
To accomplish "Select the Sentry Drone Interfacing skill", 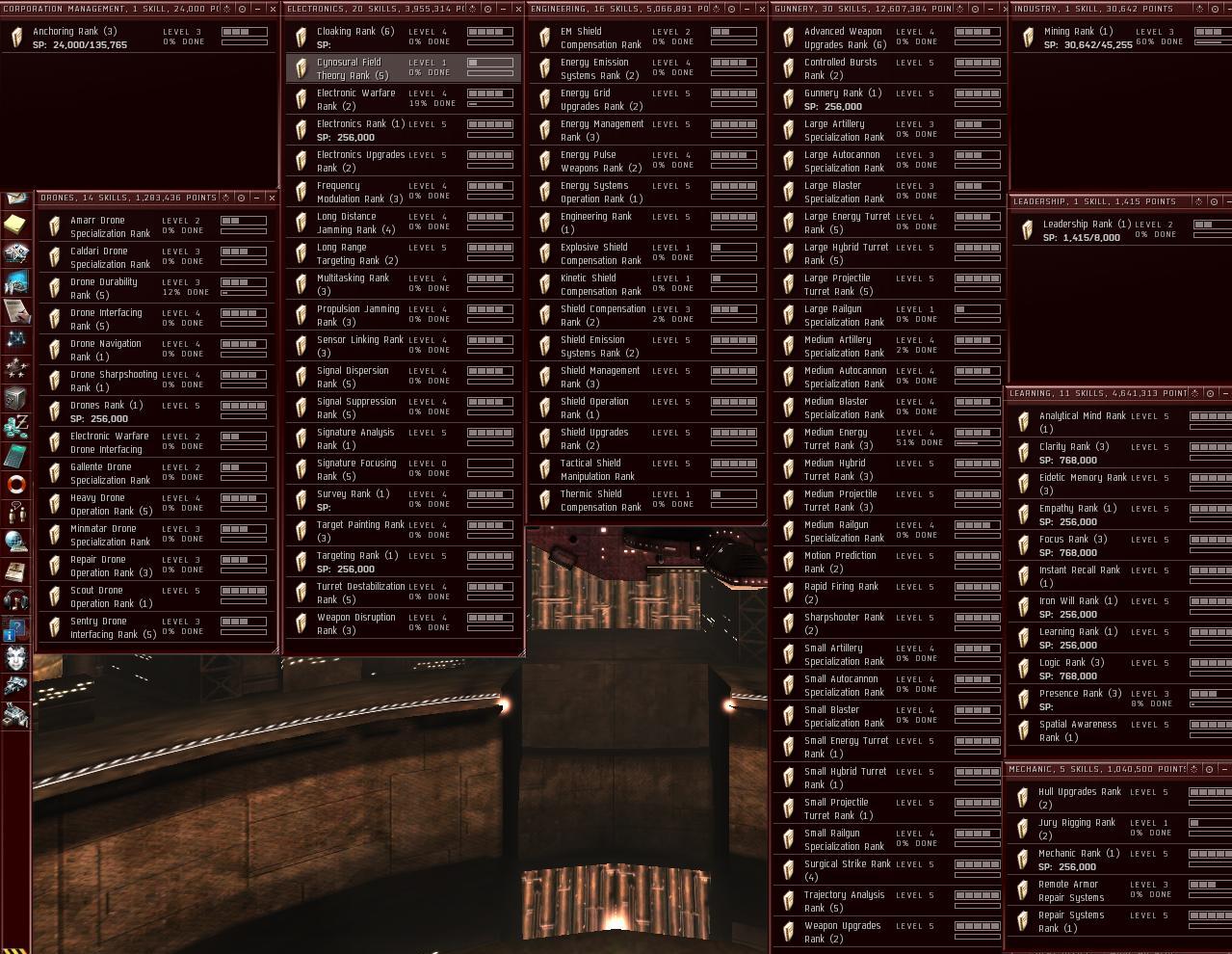I will 156,627.
